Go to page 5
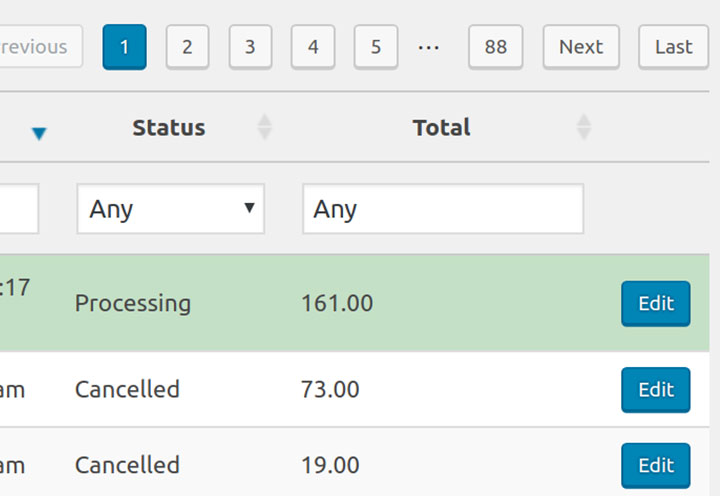This screenshot has height=496, width=720. pyautogui.click(x=376, y=47)
